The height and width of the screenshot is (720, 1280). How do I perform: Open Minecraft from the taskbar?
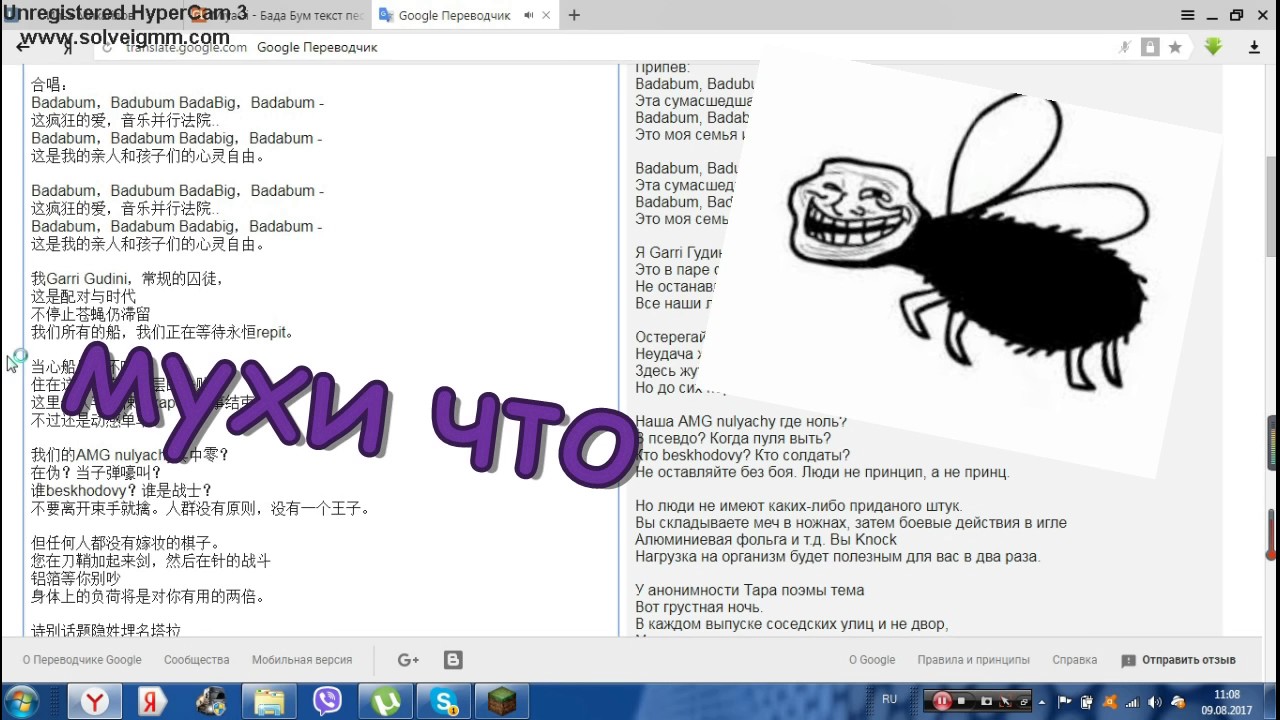click(501, 701)
